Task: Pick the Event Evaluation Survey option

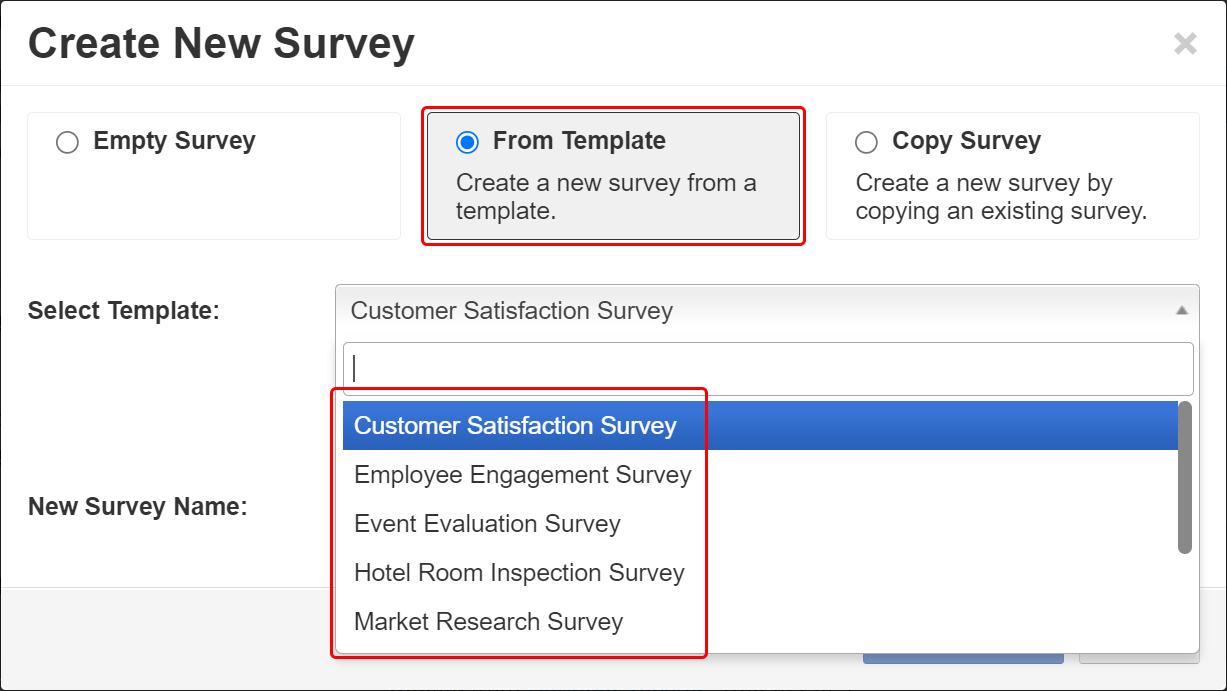Action: [487, 524]
